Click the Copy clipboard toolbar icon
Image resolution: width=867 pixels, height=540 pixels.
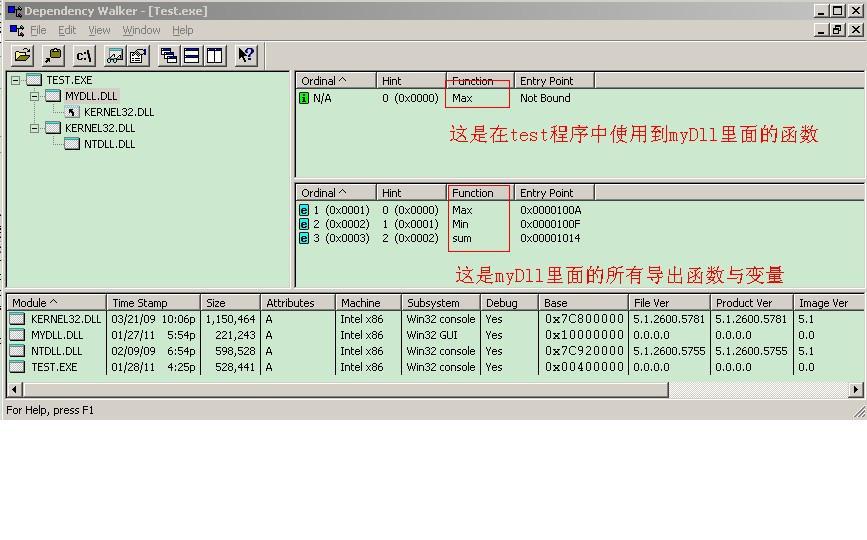coord(53,55)
